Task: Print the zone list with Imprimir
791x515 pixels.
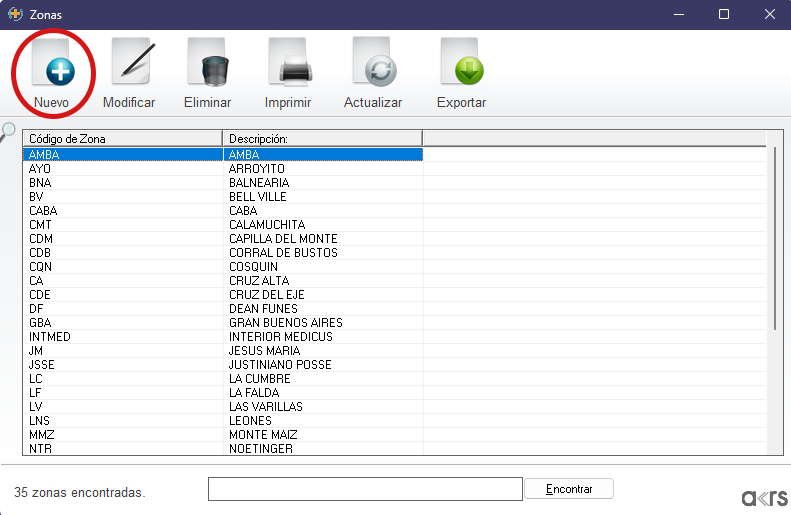Action: tap(288, 68)
